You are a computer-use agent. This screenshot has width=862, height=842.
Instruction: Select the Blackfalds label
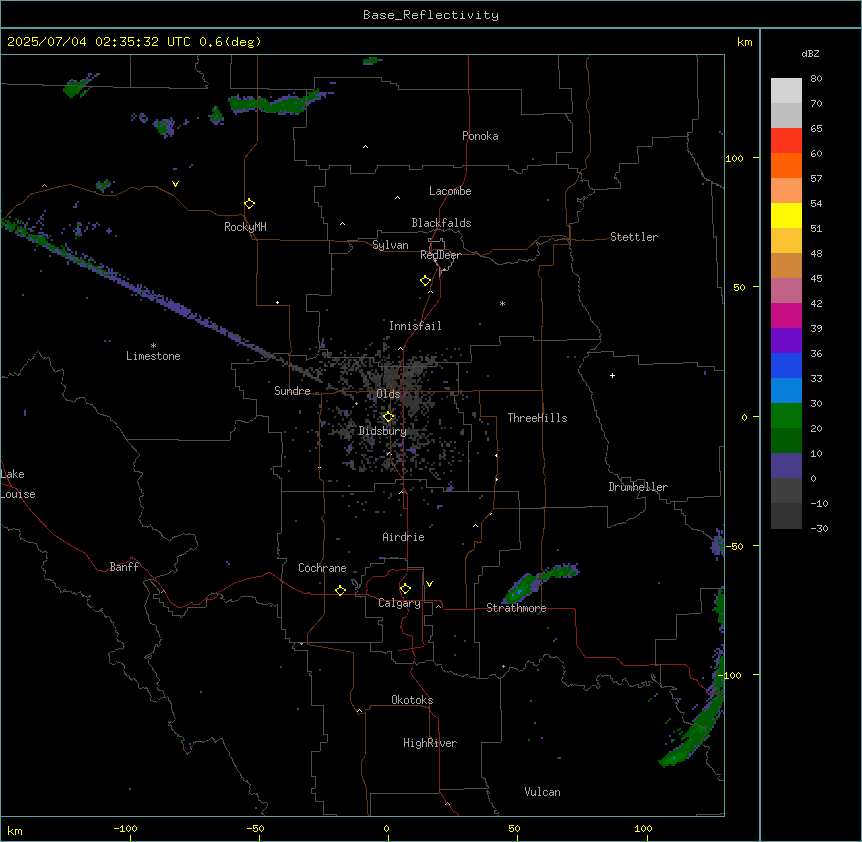point(441,223)
